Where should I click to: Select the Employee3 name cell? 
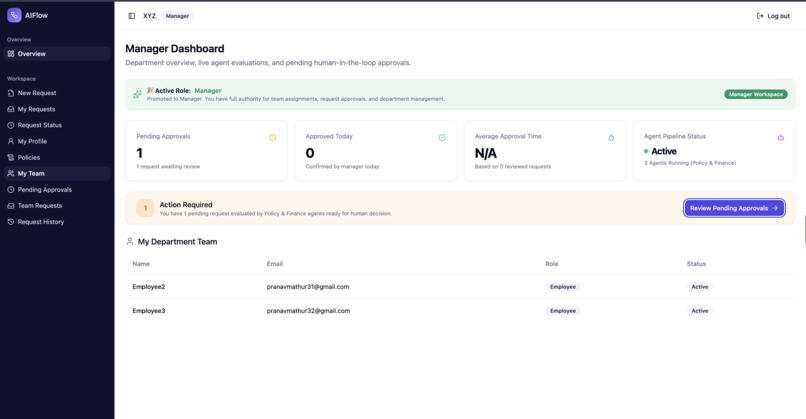(x=149, y=311)
